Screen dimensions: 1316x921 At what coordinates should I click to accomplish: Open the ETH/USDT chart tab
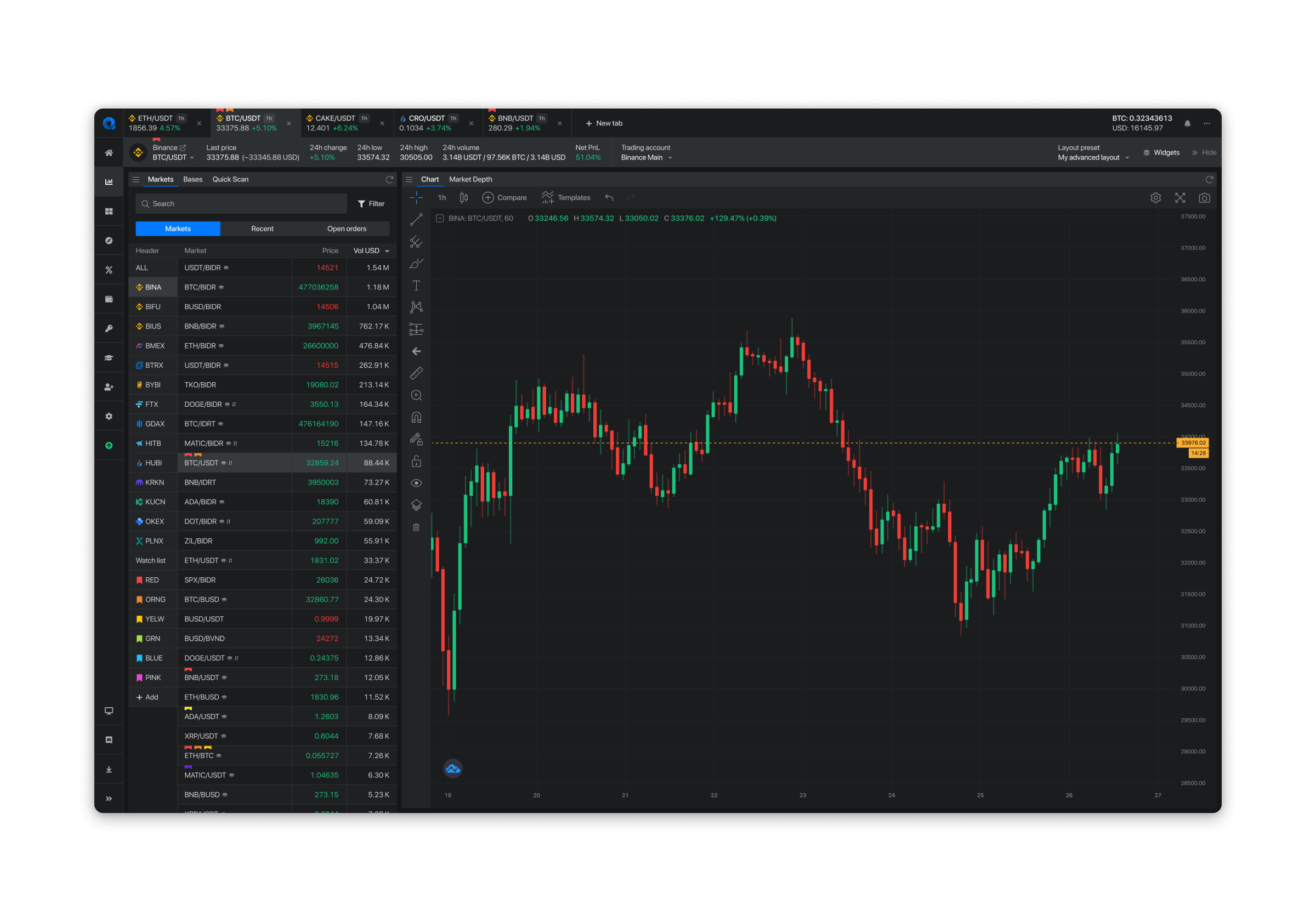pos(166,123)
